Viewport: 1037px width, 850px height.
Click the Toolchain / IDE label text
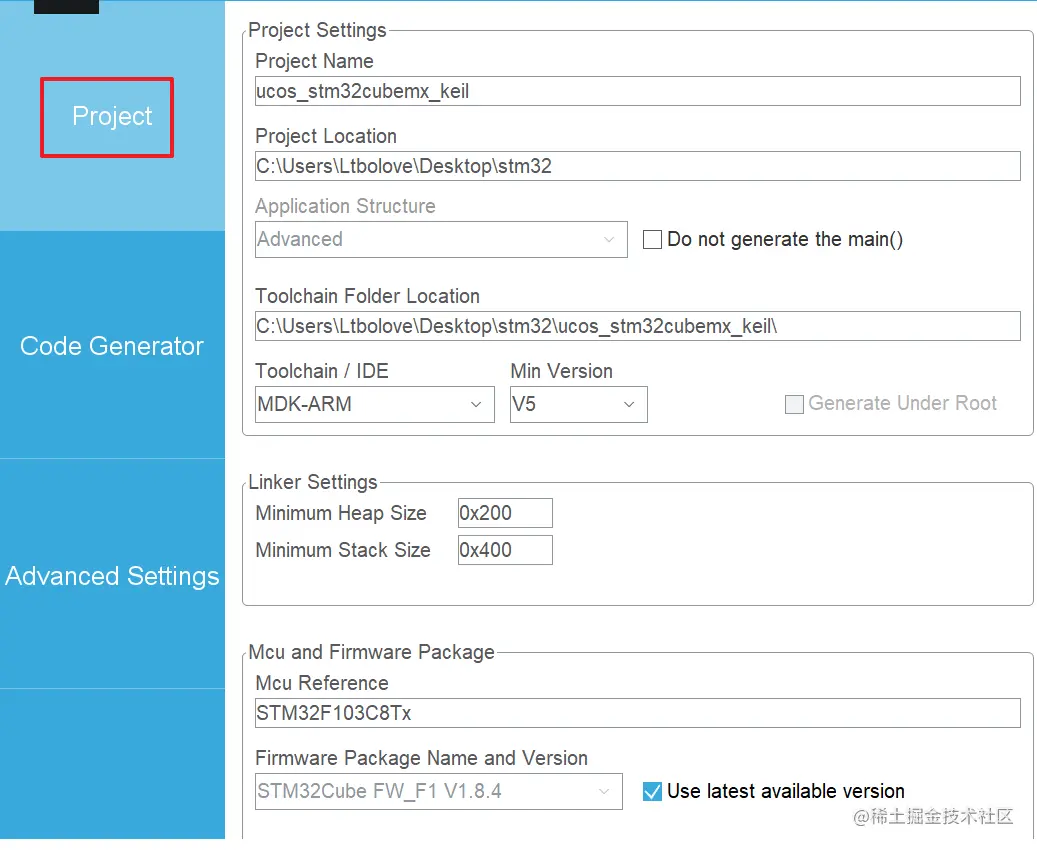point(321,371)
